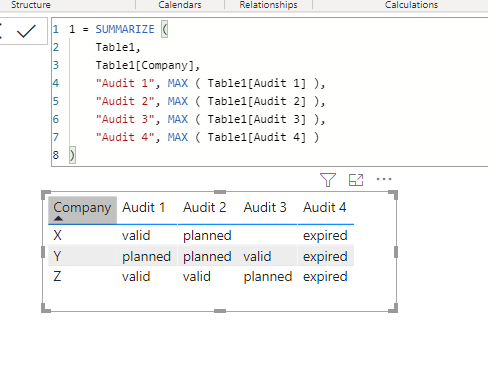Select planned Audit 3 cell in row Z
This screenshot has height=390, width=488.
click(268, 277)
